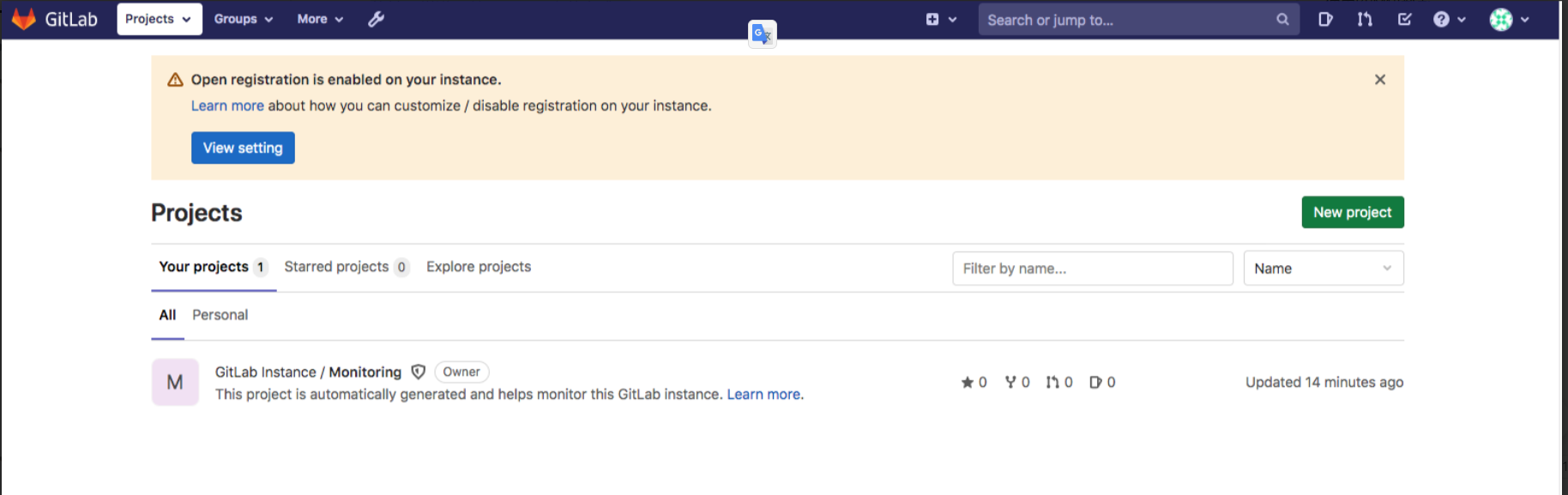
Task: Expand the More dropdown menu
Action: click(320, 19)
